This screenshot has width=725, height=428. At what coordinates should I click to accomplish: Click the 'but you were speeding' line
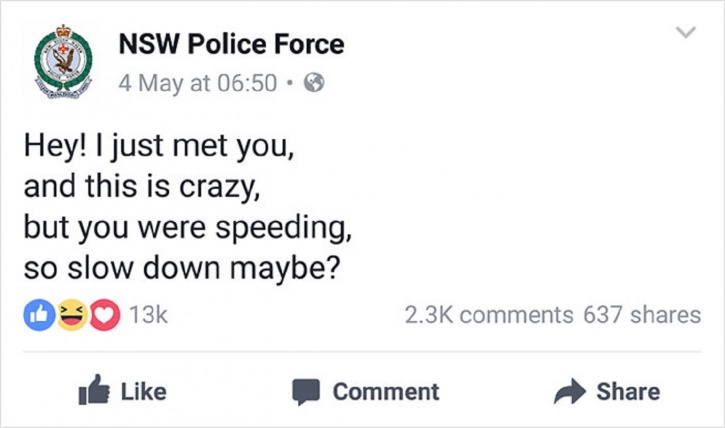188,228
